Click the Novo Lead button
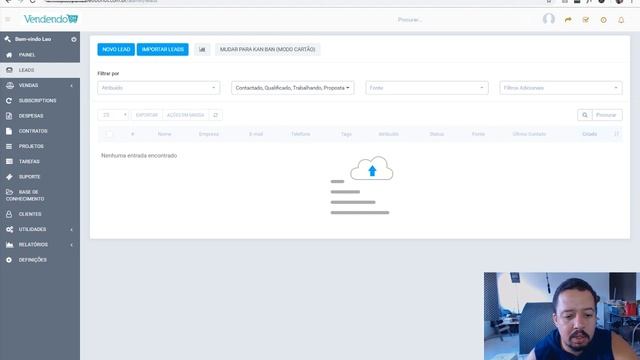 [x=116, y=49]
